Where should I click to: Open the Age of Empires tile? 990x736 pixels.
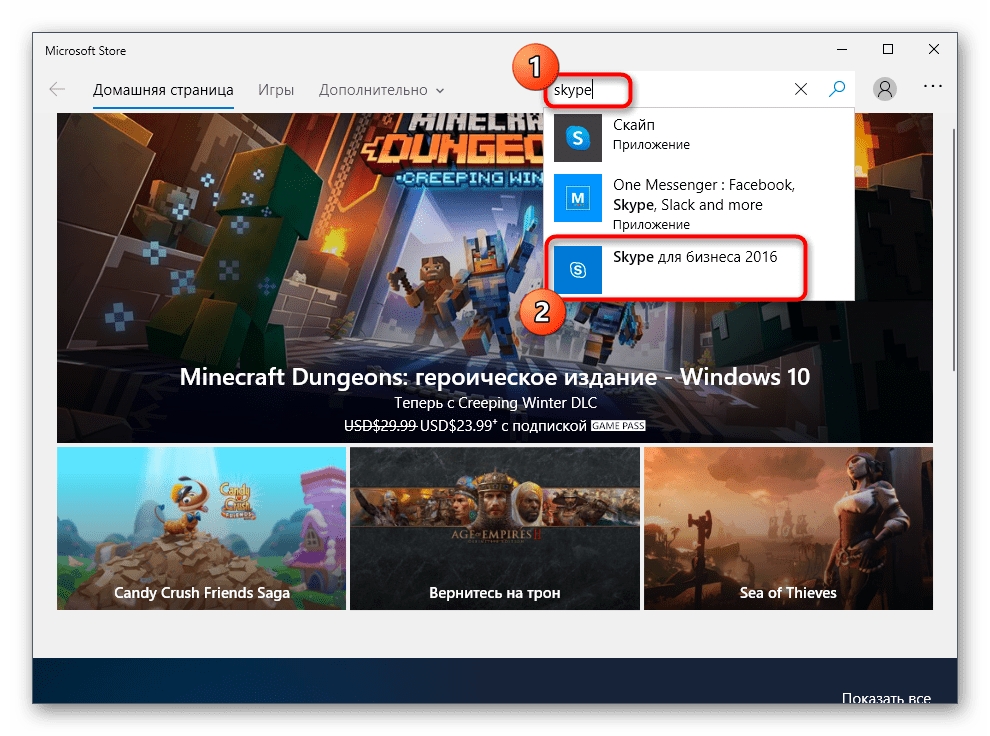[x=494, y=528]
